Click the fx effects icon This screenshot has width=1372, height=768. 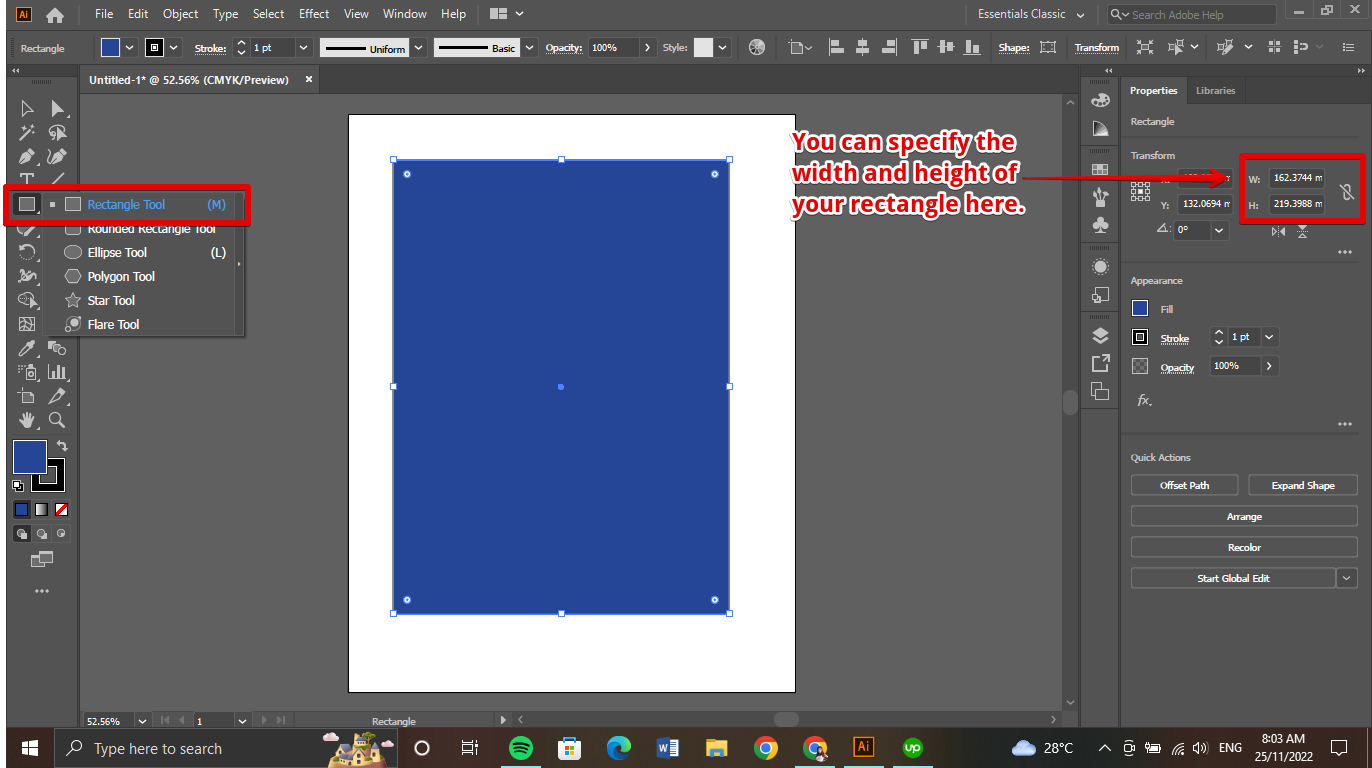tap(1144, 400)
